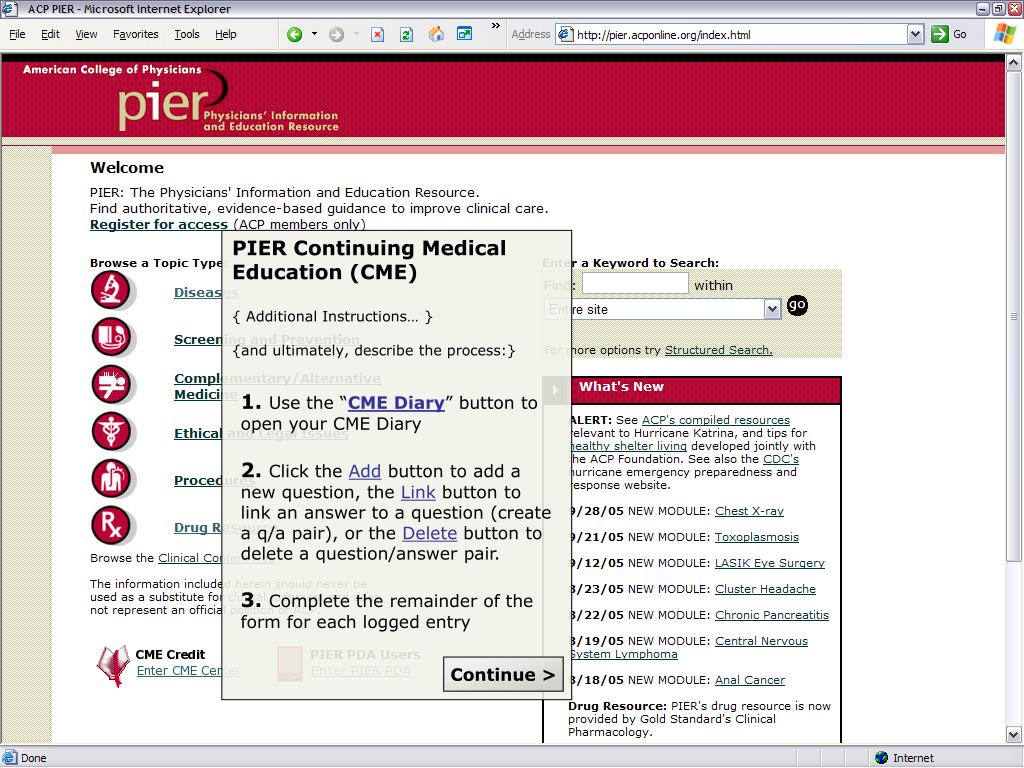This screenshot has height=768, width=1024.
Task: Click the black round go button
Action: click(x=797, y=305)
